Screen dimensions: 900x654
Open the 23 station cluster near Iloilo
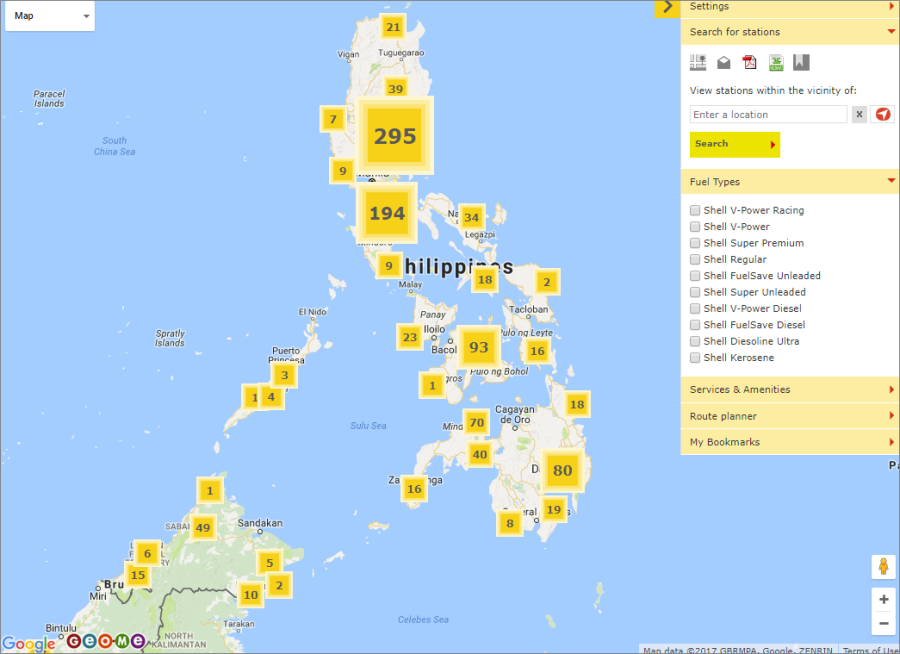[x=410, y=337]
